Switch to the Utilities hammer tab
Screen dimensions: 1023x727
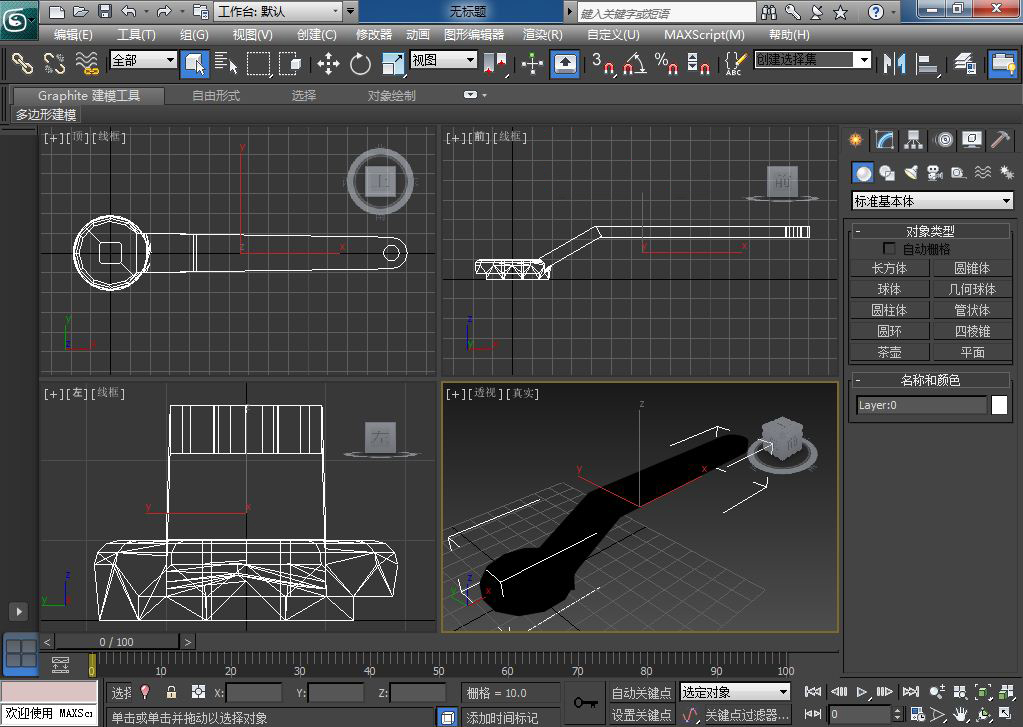coord(1000,140)
